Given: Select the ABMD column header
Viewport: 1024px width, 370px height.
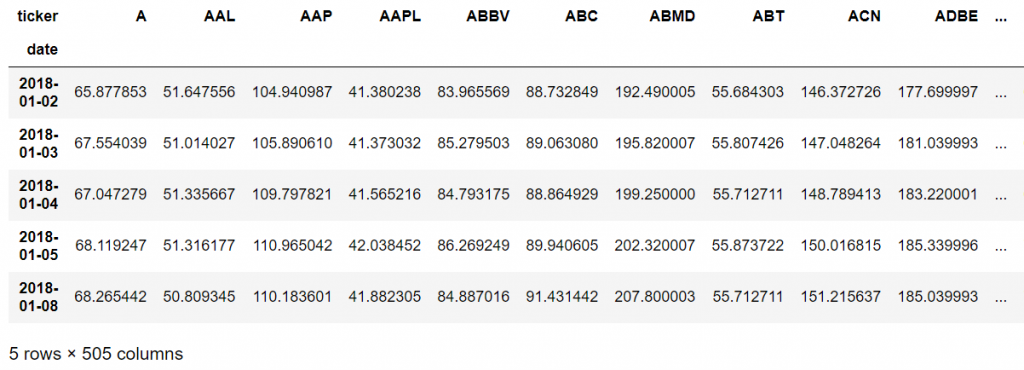Looking at the screenshot, I should pyautogui.click(x=673, y=17).
